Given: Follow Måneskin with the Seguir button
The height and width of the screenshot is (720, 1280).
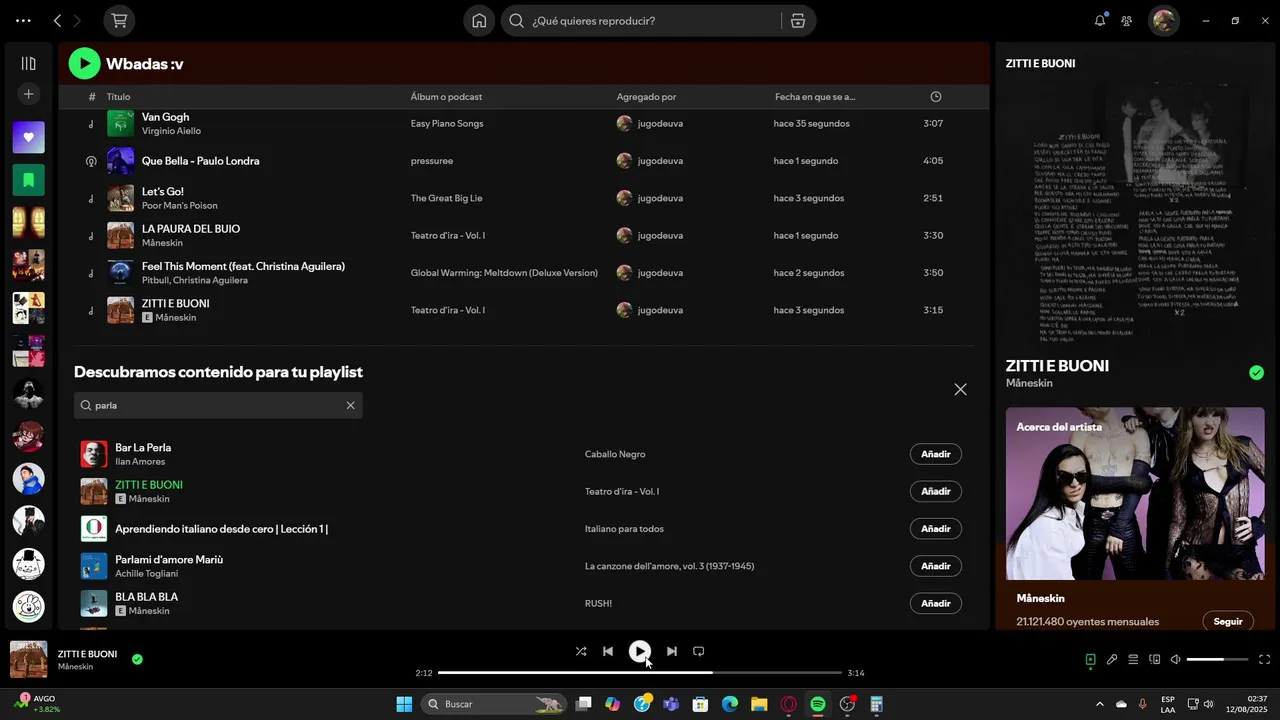Looking at the screenshot, I should click(1228, 621).
